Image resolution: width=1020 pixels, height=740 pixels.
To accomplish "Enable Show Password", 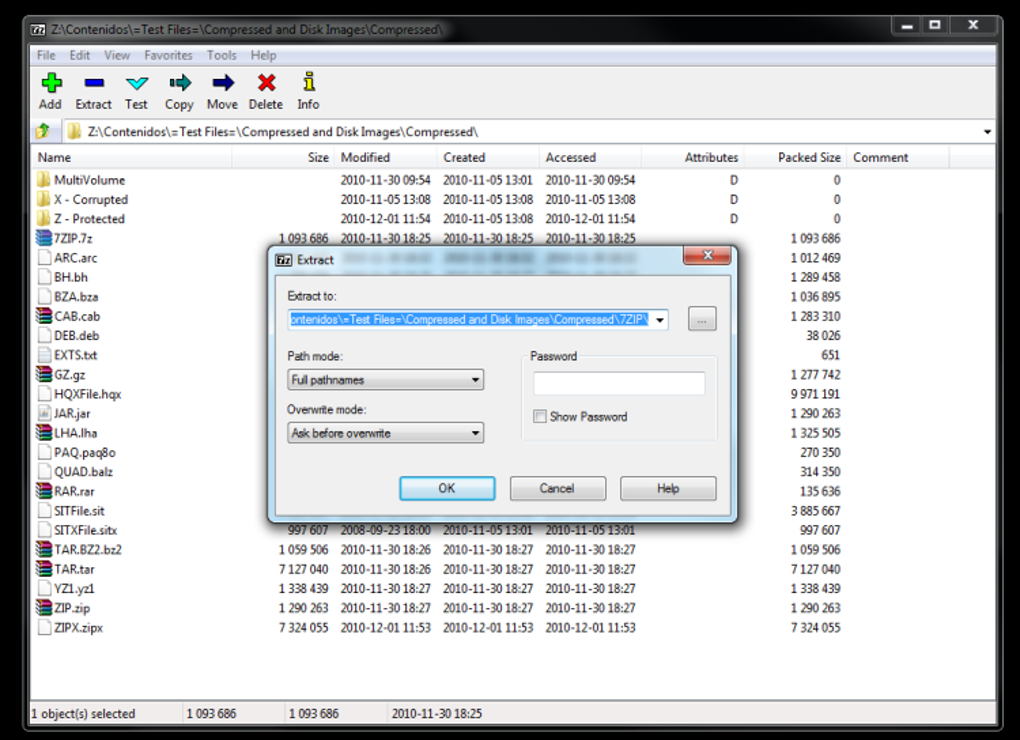I will (539, 417).
